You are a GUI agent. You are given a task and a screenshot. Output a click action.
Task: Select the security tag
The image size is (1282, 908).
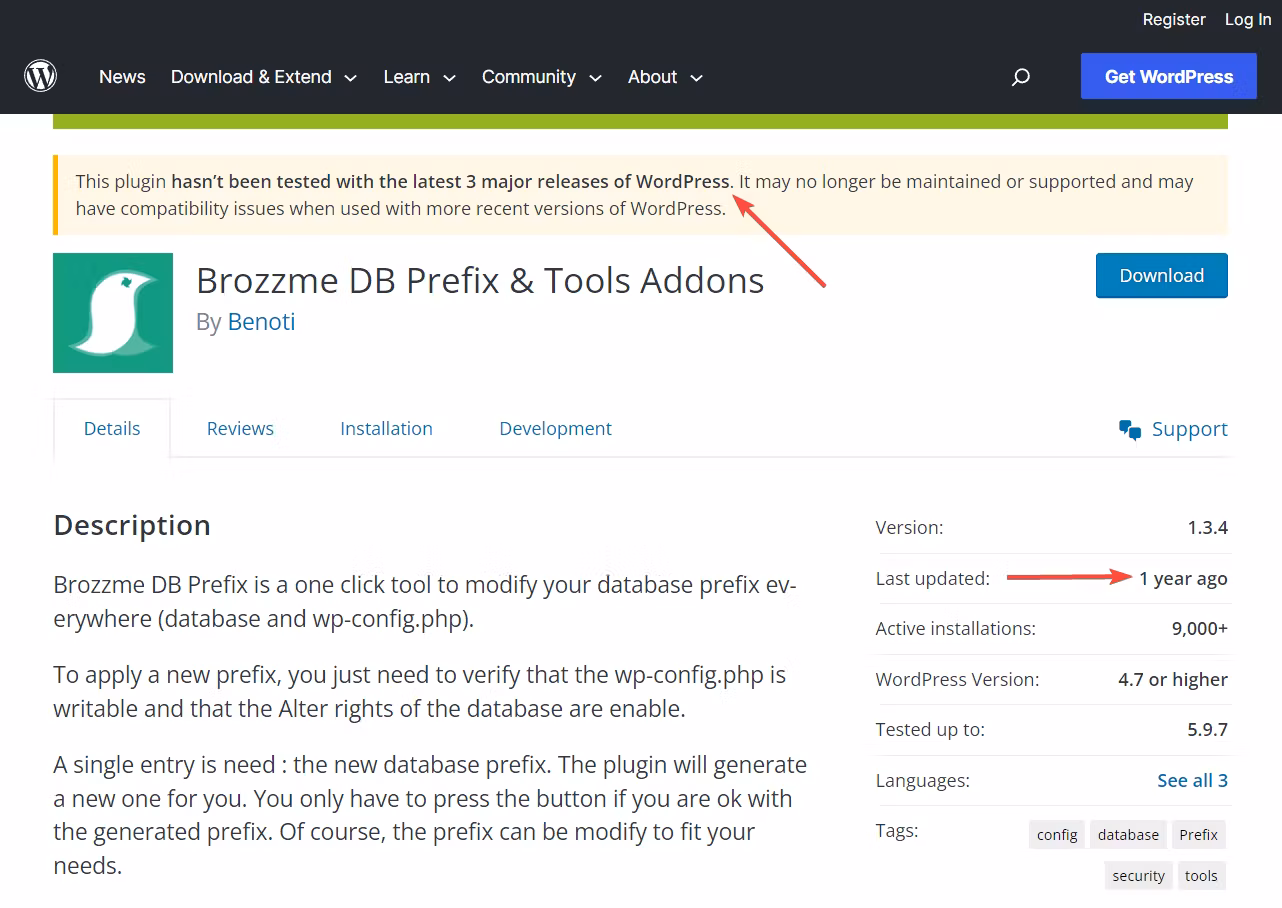pyautogui.click(x=1137, y=875)
